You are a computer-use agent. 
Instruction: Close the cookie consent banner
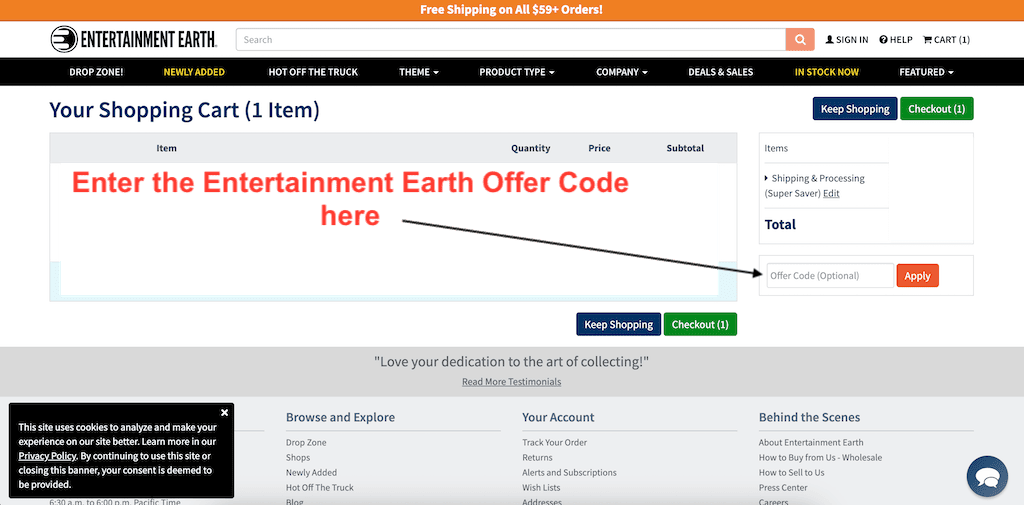click(x=224, y=412)
